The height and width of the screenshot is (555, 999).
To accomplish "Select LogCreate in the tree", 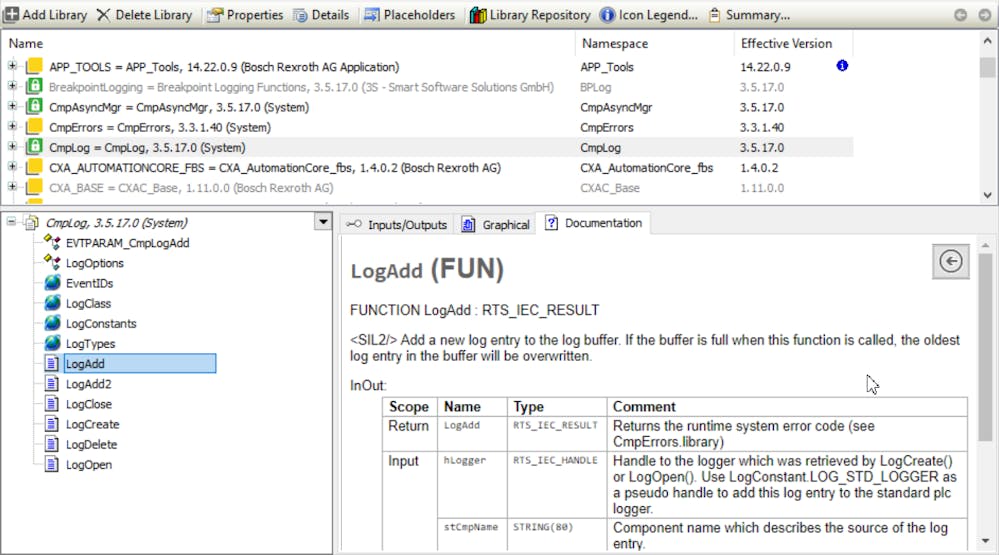I will [x=92, y=424].
